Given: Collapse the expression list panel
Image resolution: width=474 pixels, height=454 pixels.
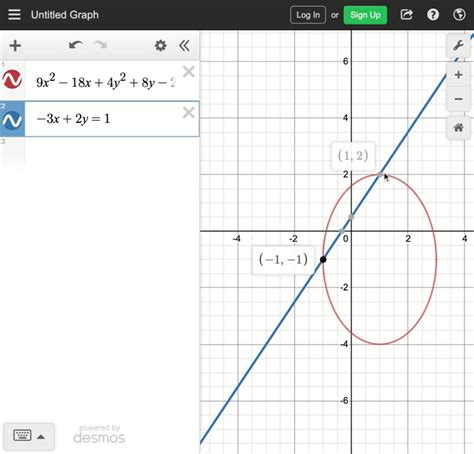Looking at the screenshot, I should (184, 45).
